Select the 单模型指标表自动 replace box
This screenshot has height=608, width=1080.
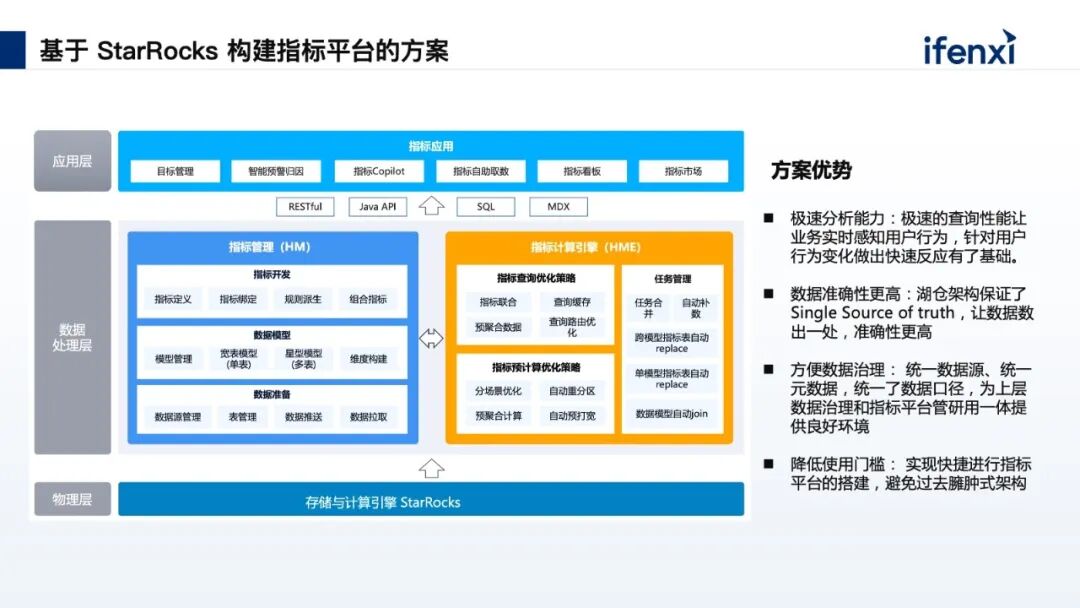coord(672,379)
